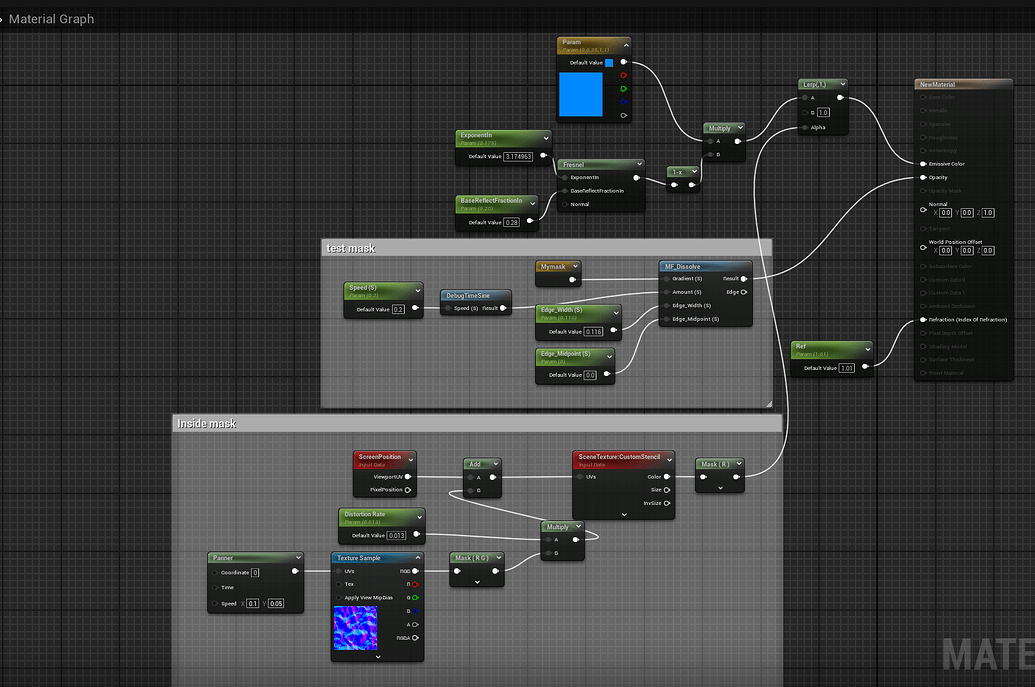This screenshot has width=1035, height=687.
Task: Open the Material Graph breadcrumb menu
Action: (x=50, y=18)
